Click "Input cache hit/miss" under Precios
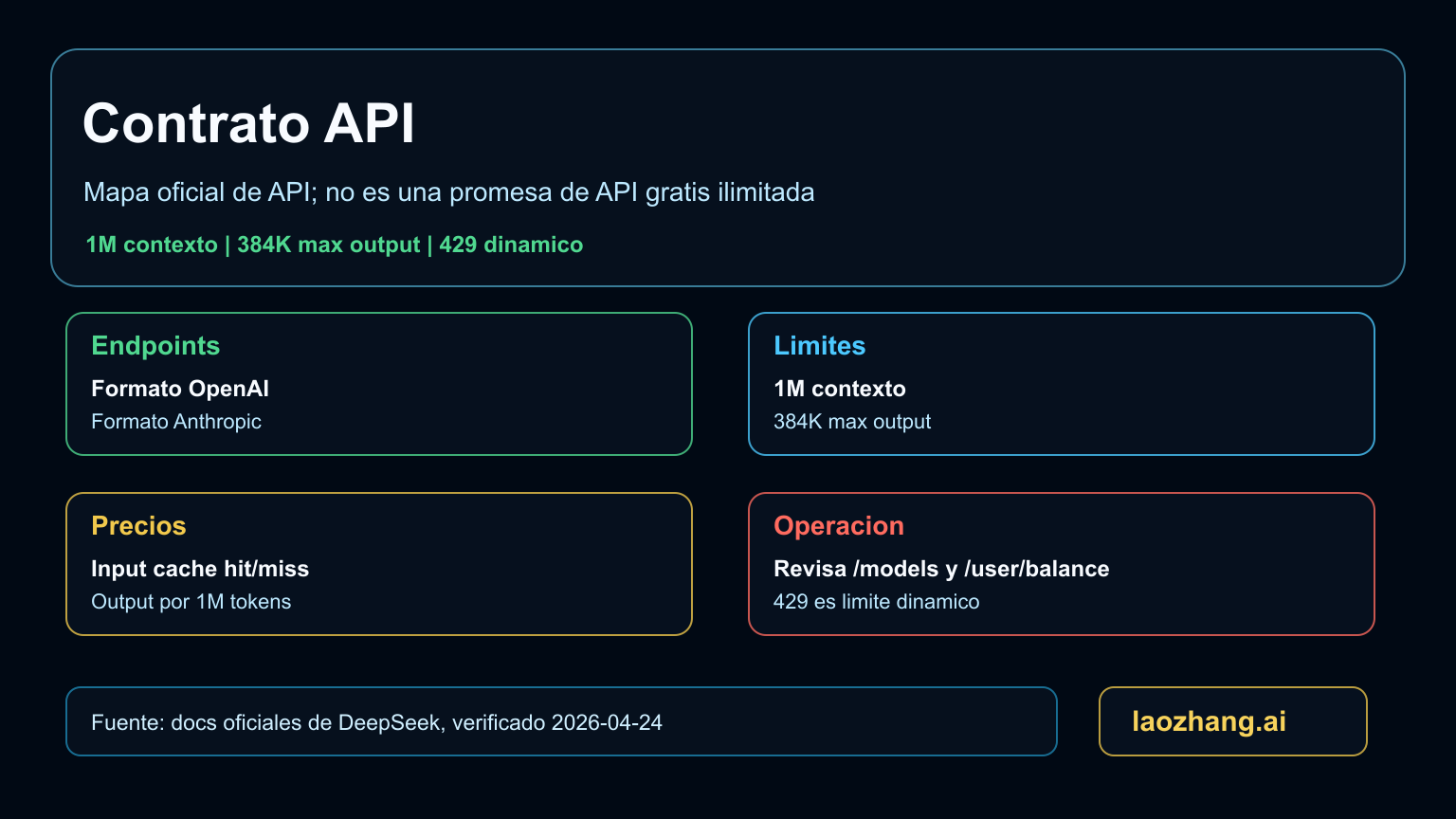 click(x=200, y=569)
